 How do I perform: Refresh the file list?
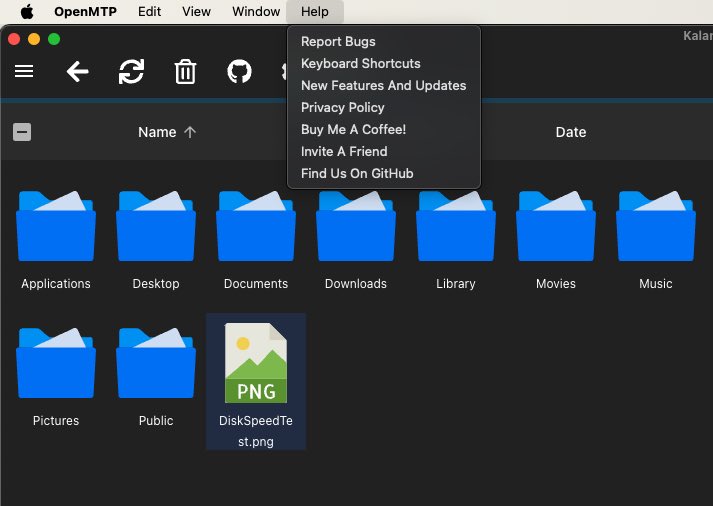pyautogui.click(x=131, y=71)
